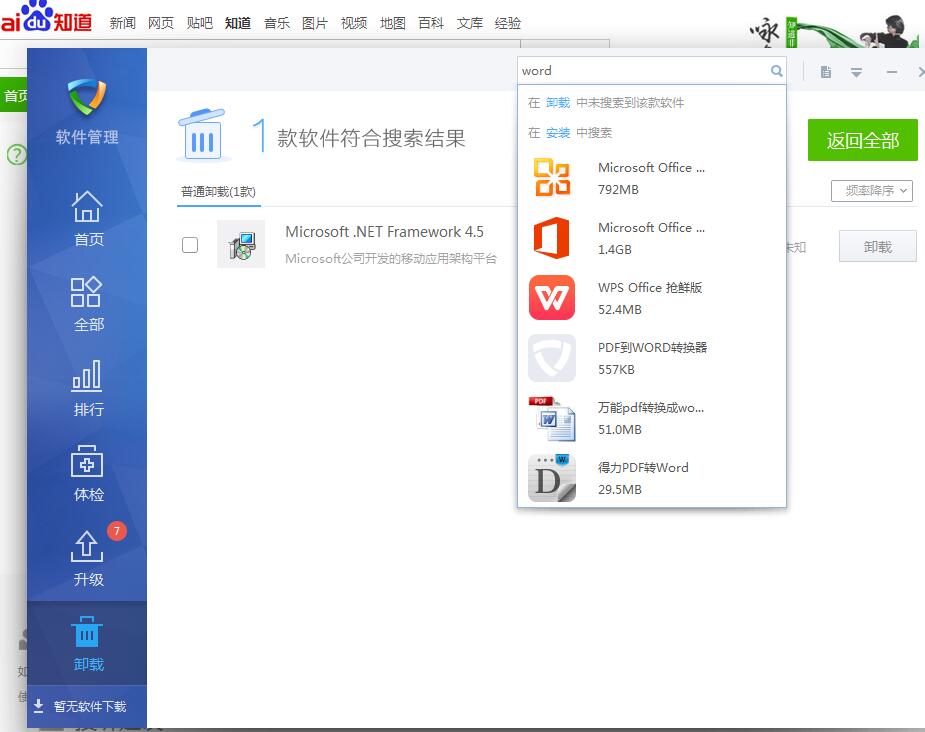This screenshot has width=925, height=732.
Task: Open the title bar dropdown menu arrow
Action: [856, 72]
